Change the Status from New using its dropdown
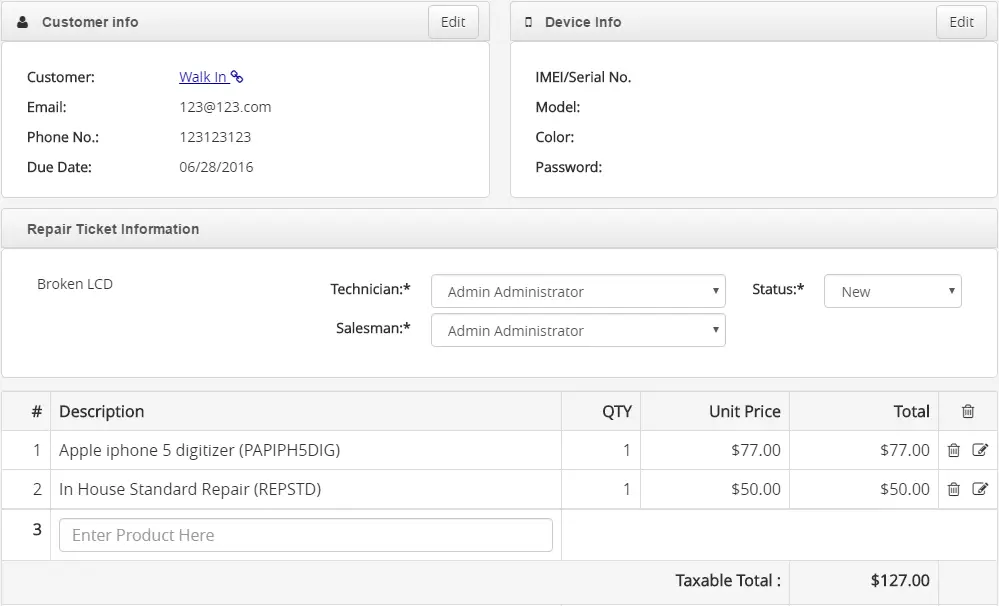The height and width of the screenshot is (606, 999). tap(891, 291)
